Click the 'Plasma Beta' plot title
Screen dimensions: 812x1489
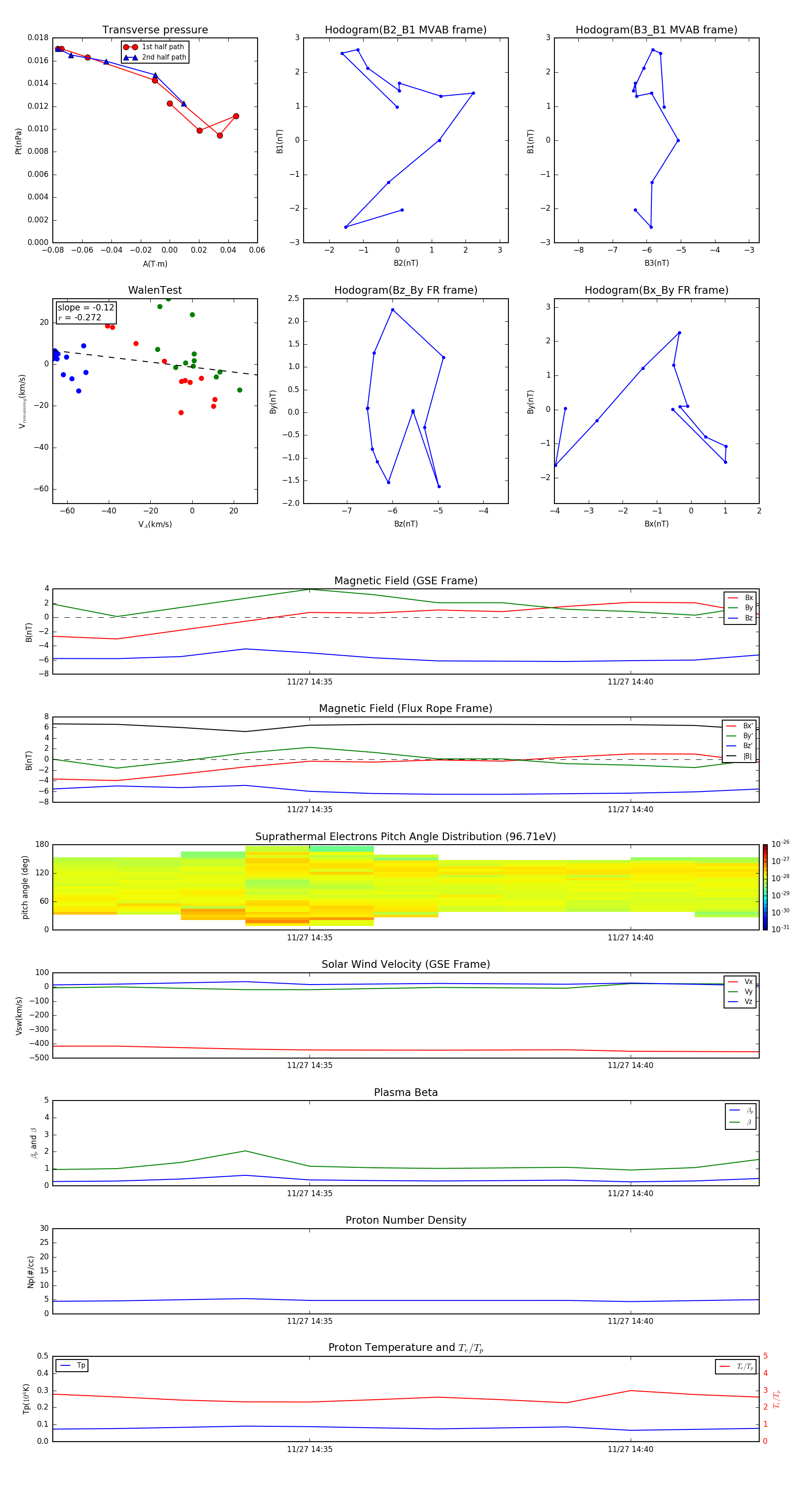coord(406,1092)
